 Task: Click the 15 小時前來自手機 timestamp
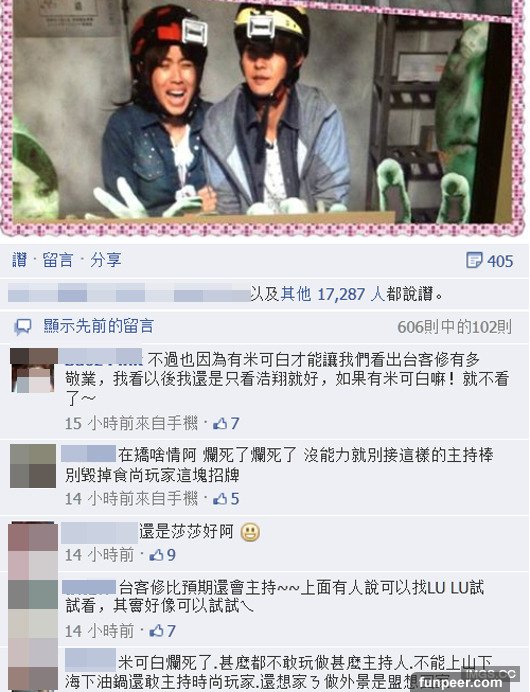pyautogui.click(x=131, y=424)
